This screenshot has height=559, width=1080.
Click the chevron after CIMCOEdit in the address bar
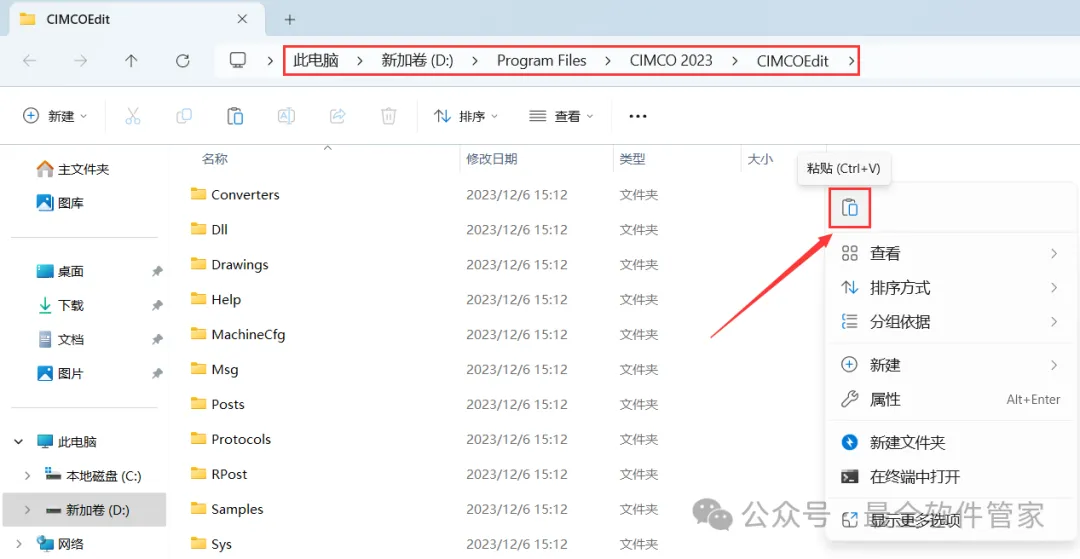(851, 61)
